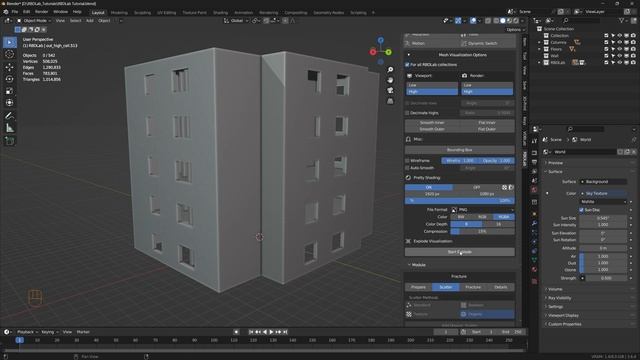Open the viewport Add menu
Viewport: 640px width, 360px height.
point(89,20)
